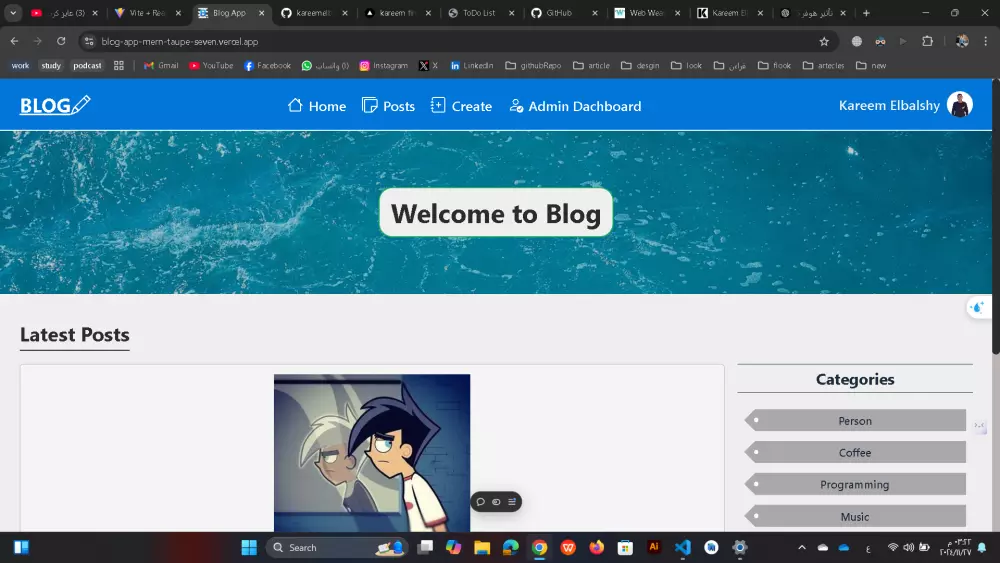
Task: Click the BLOG logo with pen icon
Action: (55, 105)
